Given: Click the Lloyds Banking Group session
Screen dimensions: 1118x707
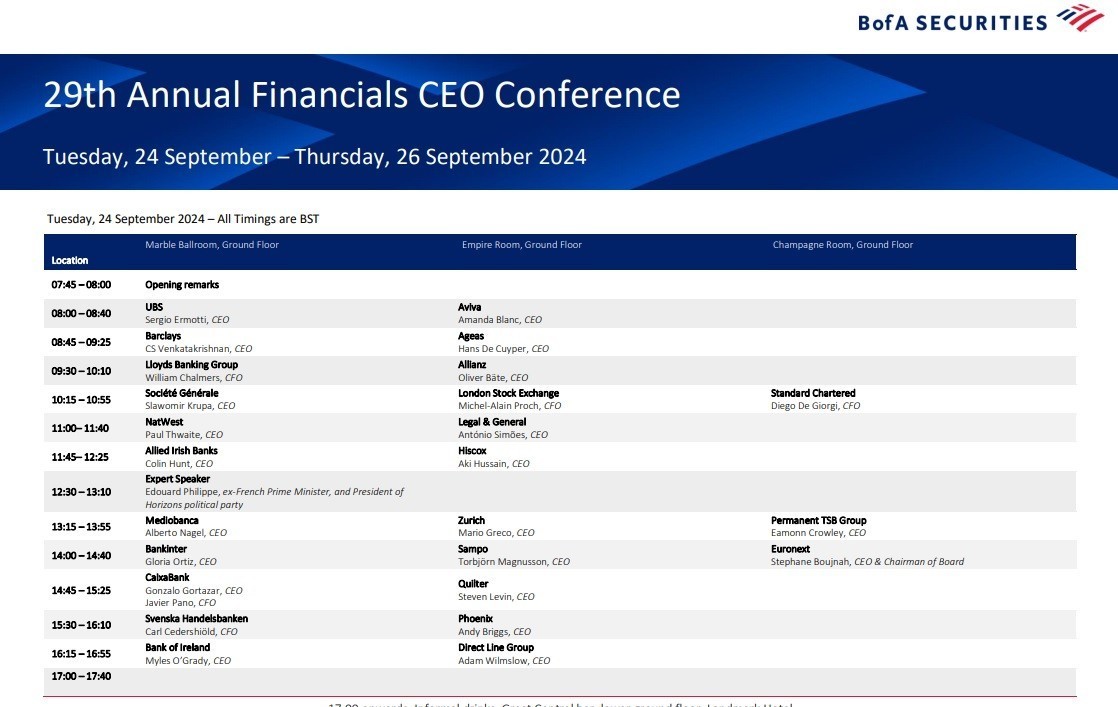Looking at the screenshot, I should 191,365.
